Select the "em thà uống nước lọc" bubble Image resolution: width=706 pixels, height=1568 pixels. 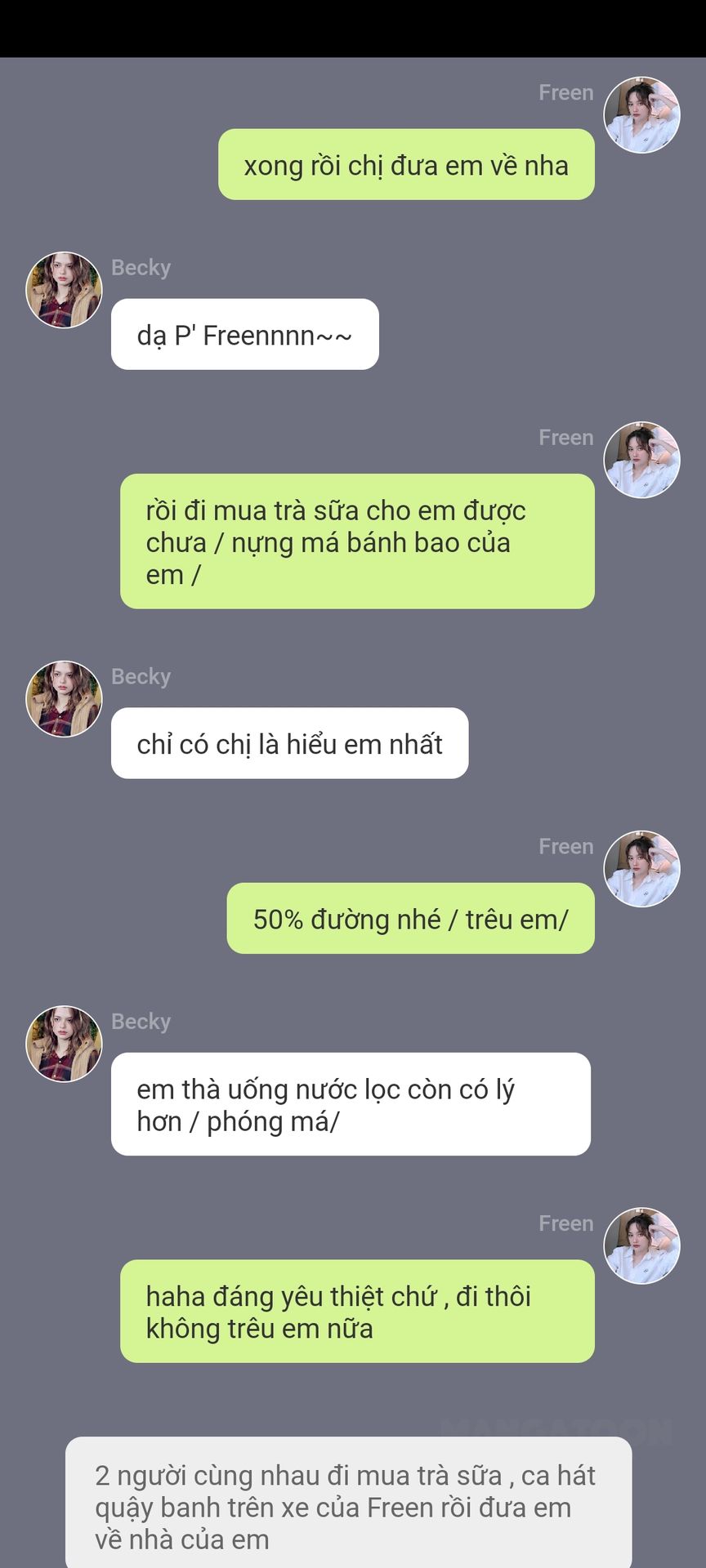(351, 1104)
